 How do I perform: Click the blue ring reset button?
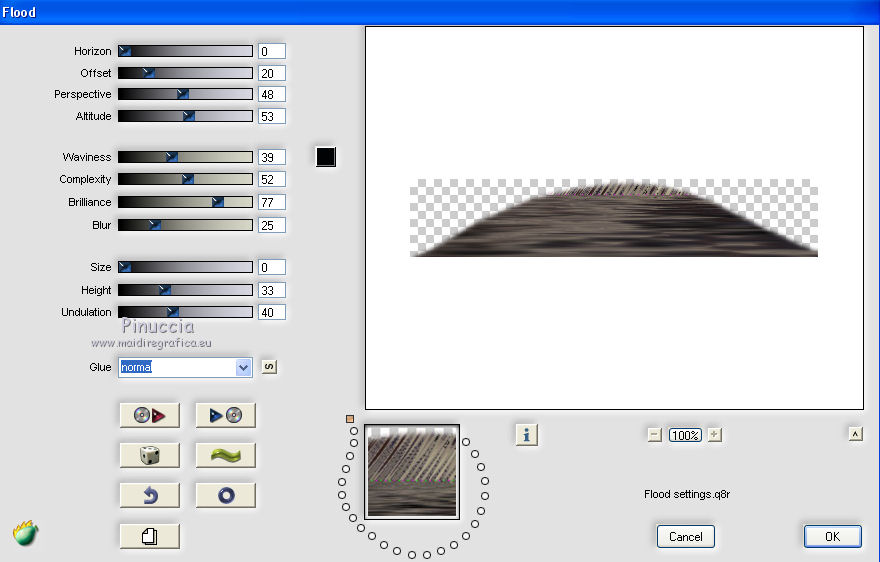click(225, 495)
